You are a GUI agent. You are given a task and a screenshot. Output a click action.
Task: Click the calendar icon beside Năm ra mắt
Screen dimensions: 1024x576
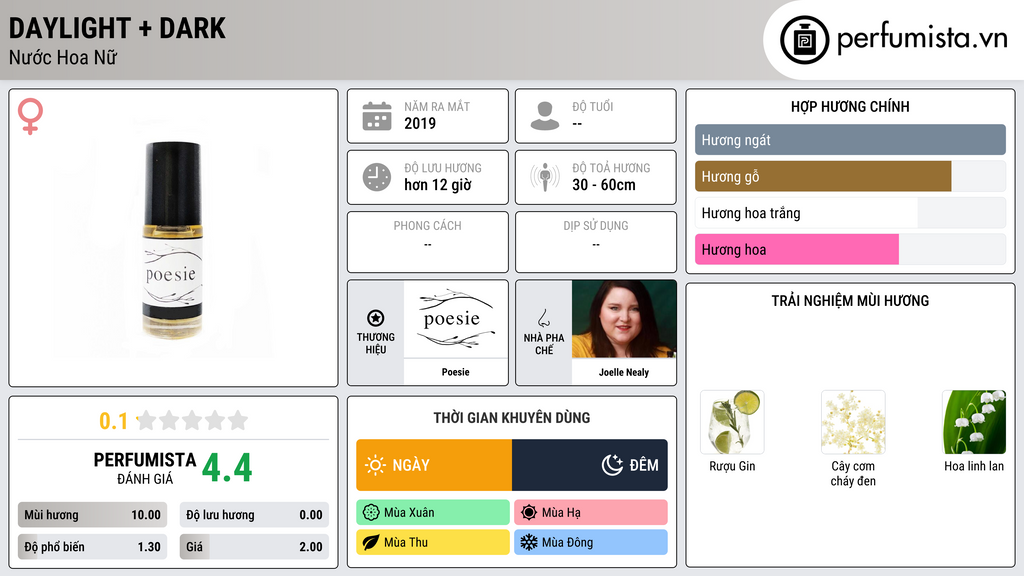coord(377,116)
